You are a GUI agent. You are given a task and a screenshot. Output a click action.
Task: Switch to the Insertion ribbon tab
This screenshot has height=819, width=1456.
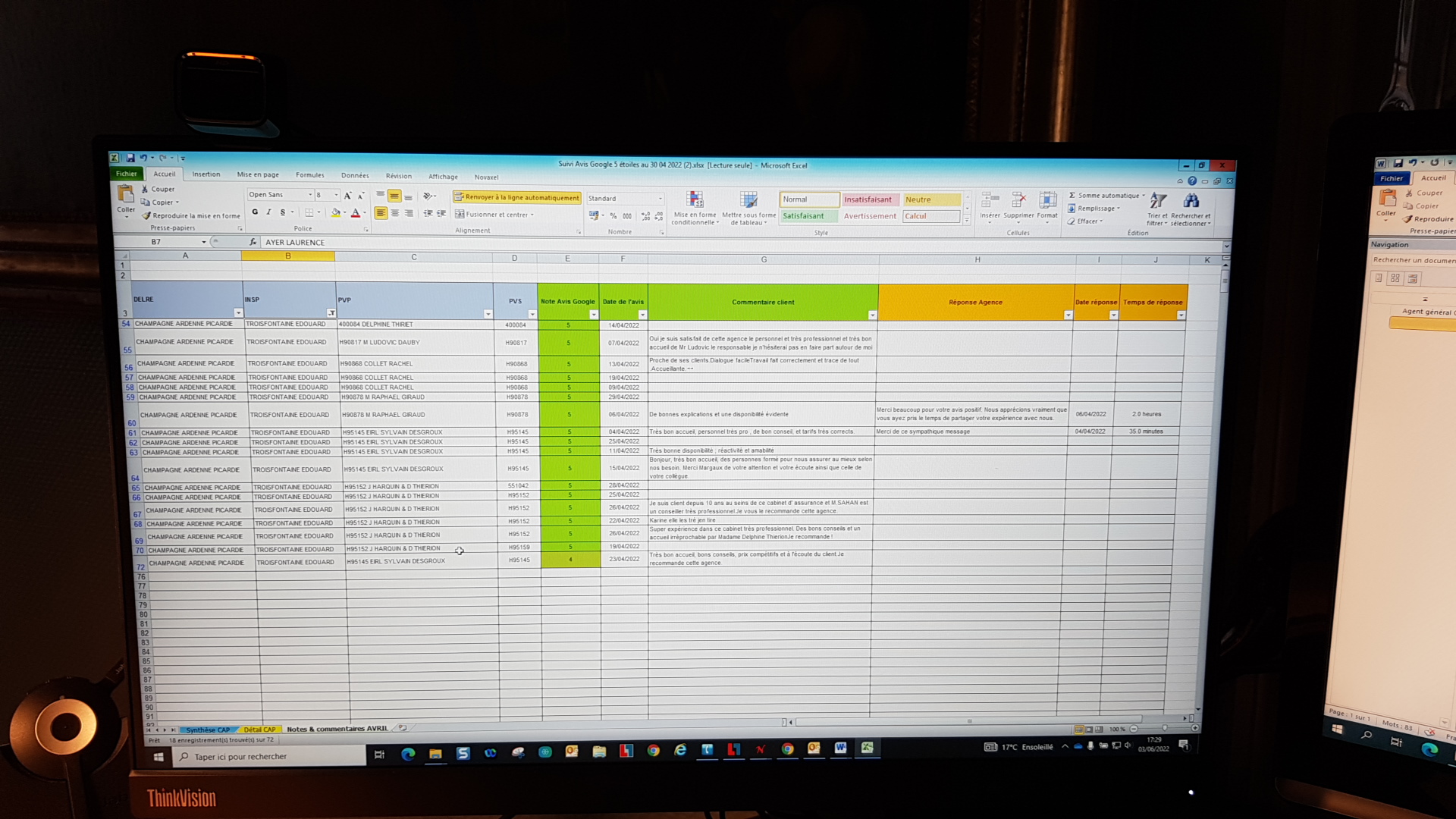coord(206,174)
